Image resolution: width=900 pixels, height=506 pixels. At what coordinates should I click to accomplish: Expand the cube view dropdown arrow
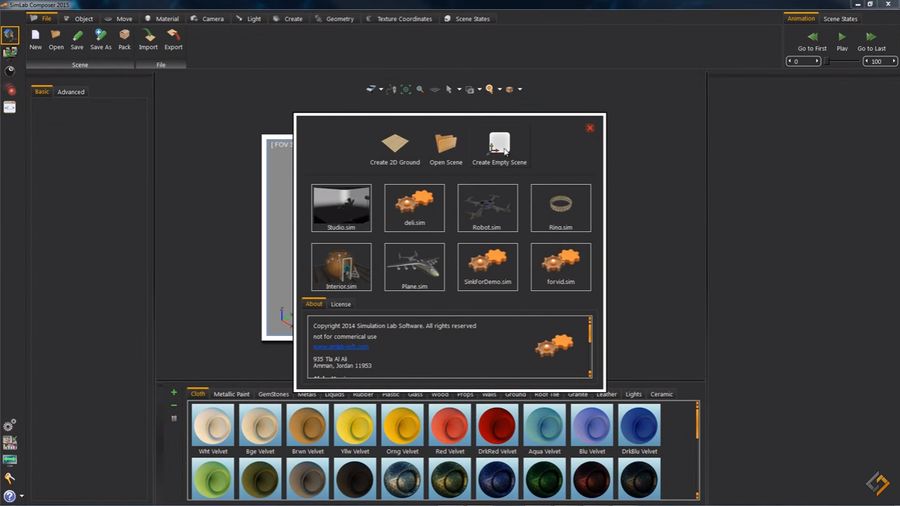click(520, 89)
